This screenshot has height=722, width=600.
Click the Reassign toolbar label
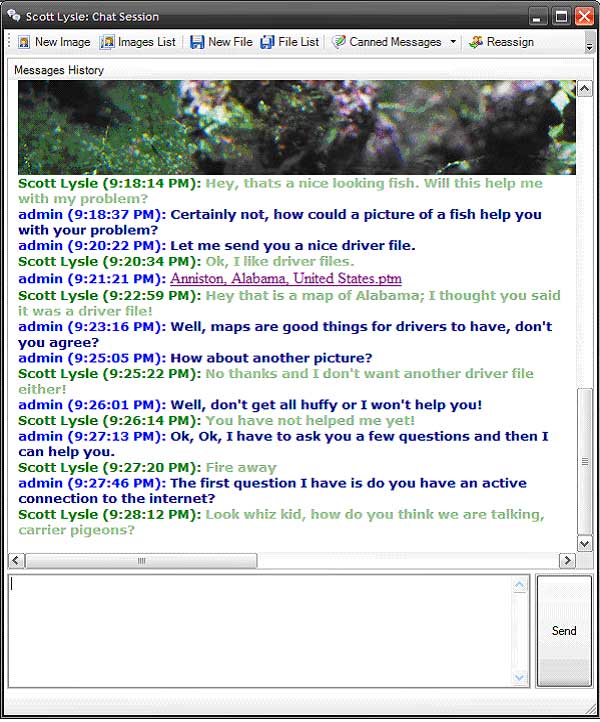pyautogui.click(x=510, y=42)
